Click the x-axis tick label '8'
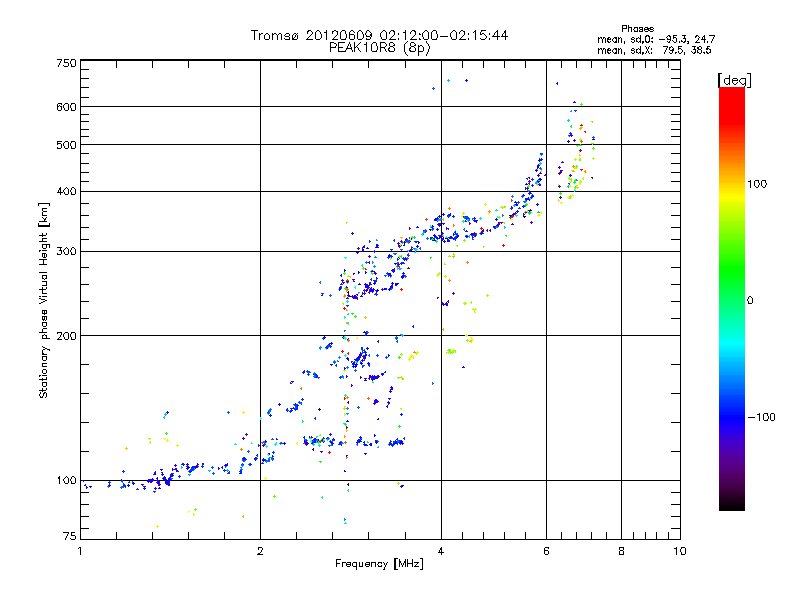This screenshot has height=600, width=800. pyautogui.click(x=621, y=551)
